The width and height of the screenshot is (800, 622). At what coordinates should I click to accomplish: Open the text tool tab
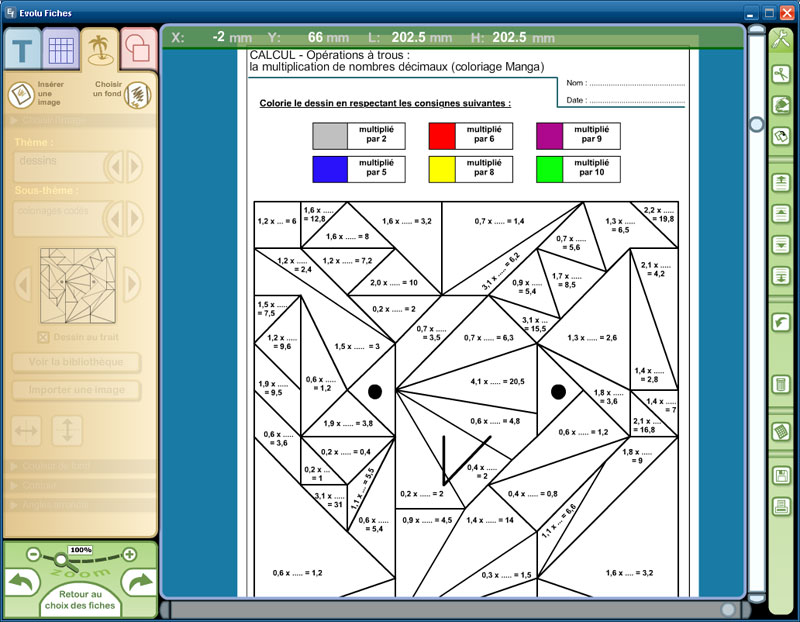point(21,49)
